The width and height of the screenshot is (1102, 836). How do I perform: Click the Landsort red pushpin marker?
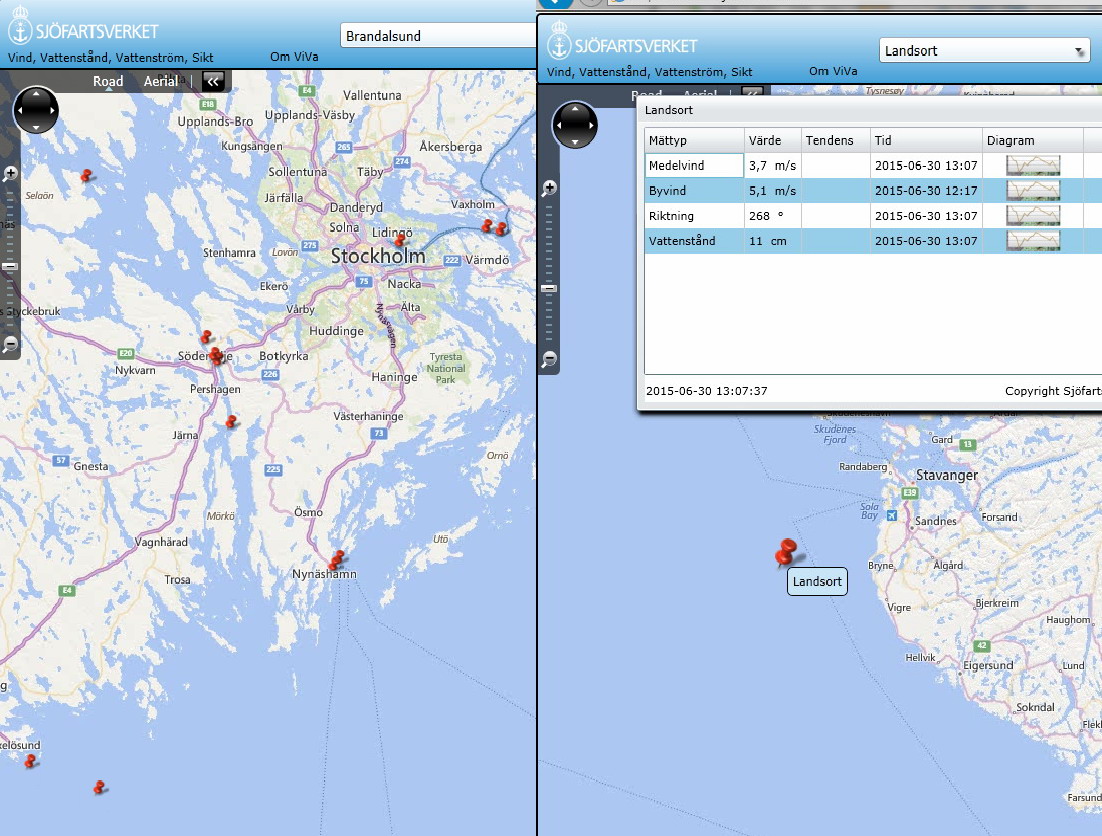coord(786,553)
